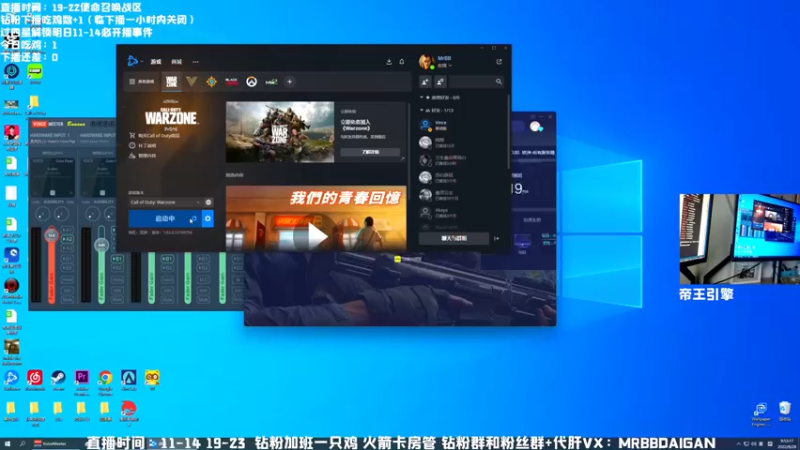Screen dimensions: 800x450
Task: Select the Modern Warfare 2 game icon
Action: point(271,82)
